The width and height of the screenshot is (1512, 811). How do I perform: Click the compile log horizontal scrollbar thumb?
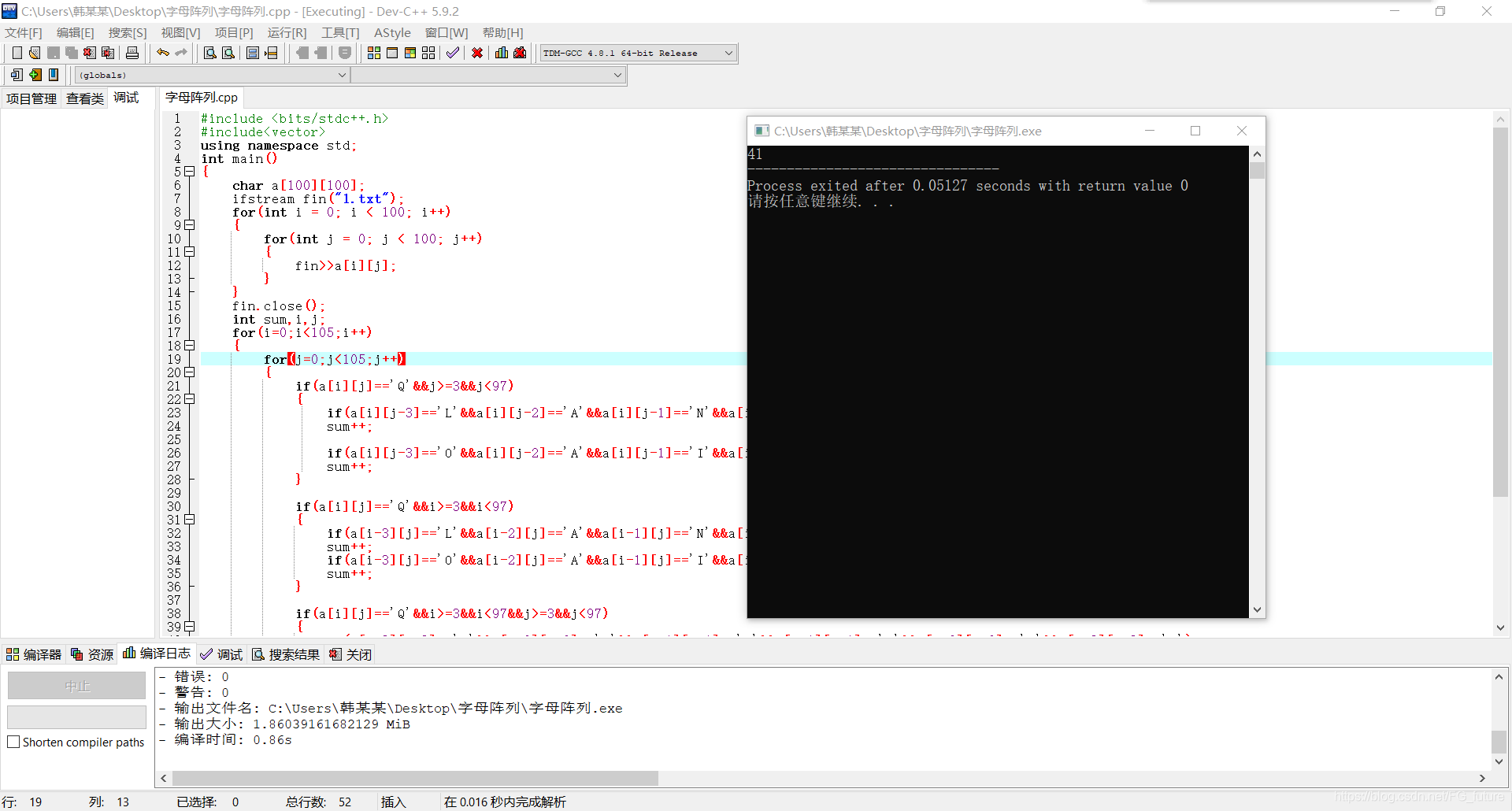(415, 778)
